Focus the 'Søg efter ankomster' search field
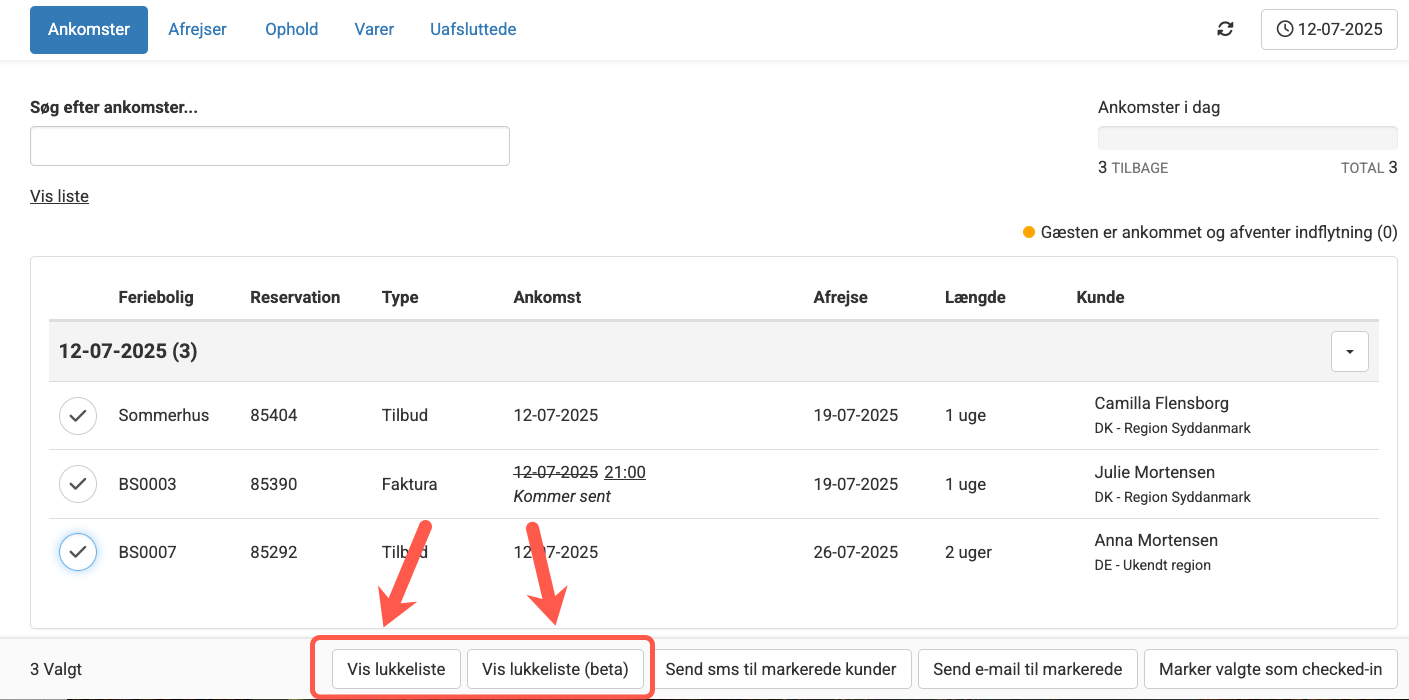Image resolution: width=1409 pixels, height=700 pixels. [x=270, y=146]
